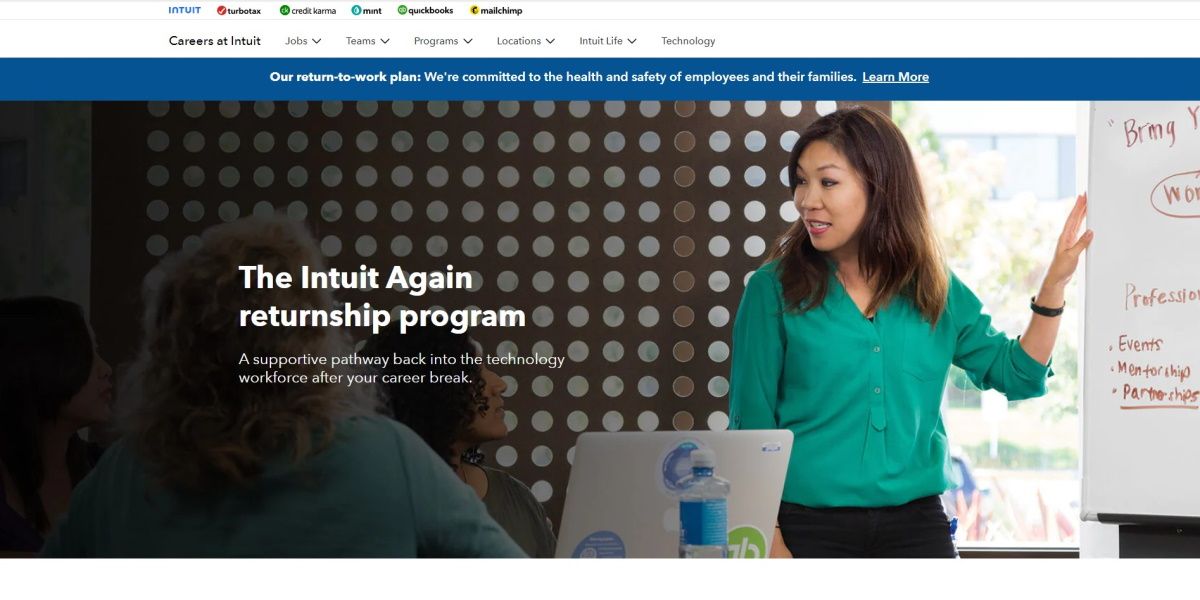1200x600 pixels.
Task: Click the return-to-work plan banner text
Action: point(563,77)
